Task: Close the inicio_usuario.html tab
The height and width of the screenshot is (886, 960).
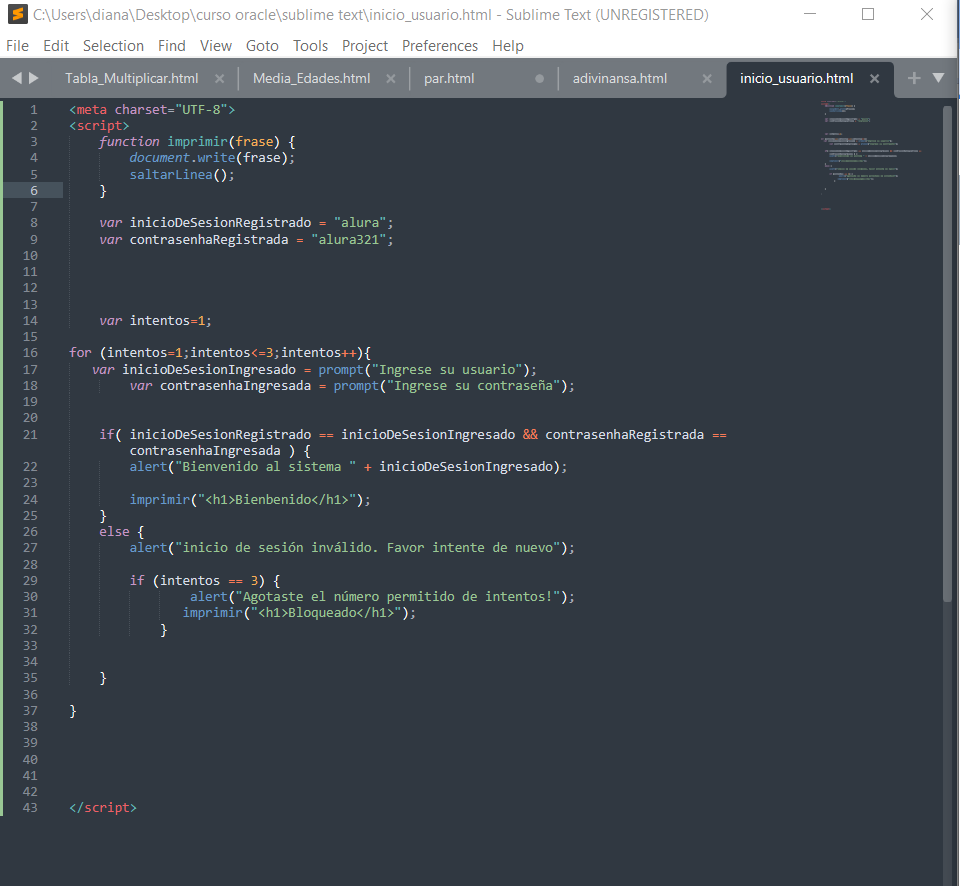Action: [x=874, y=79]
